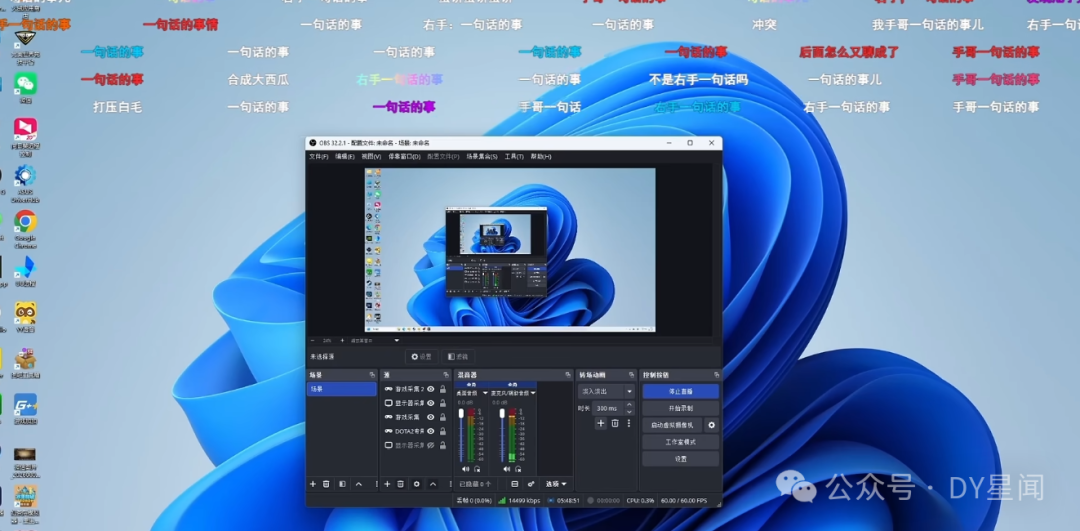Undock the 控制按钮 panel with float icon
This screenshot has width=1080, height=531.
pyautogui.click(x=716, y=375)
